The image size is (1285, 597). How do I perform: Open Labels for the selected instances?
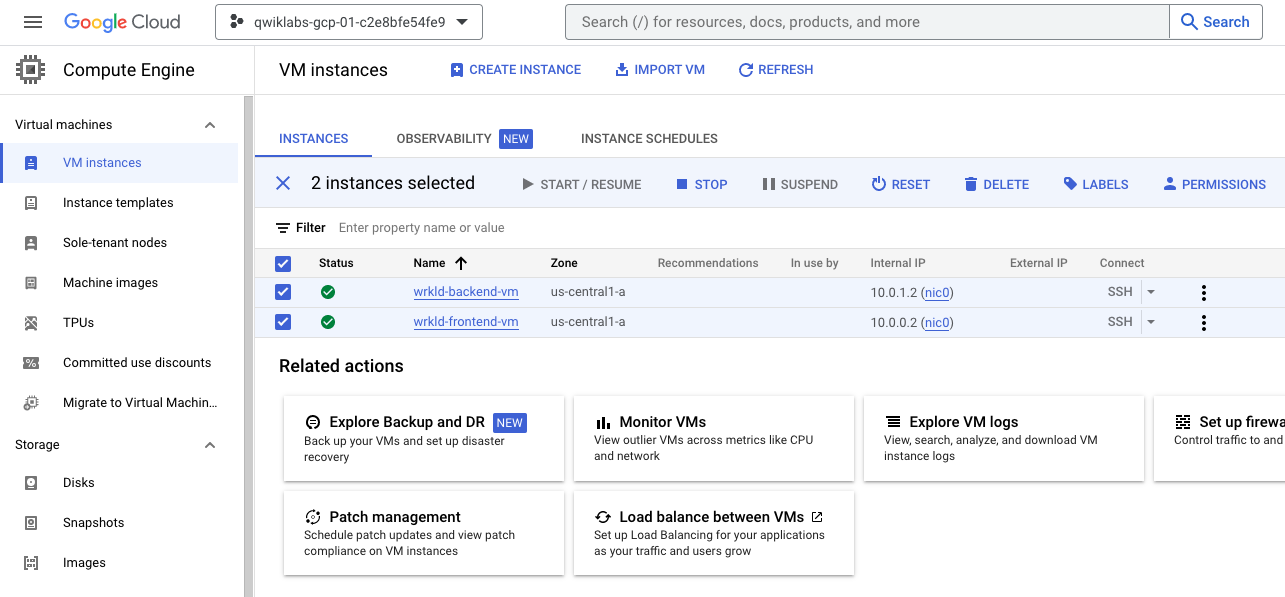(1095, 184)
